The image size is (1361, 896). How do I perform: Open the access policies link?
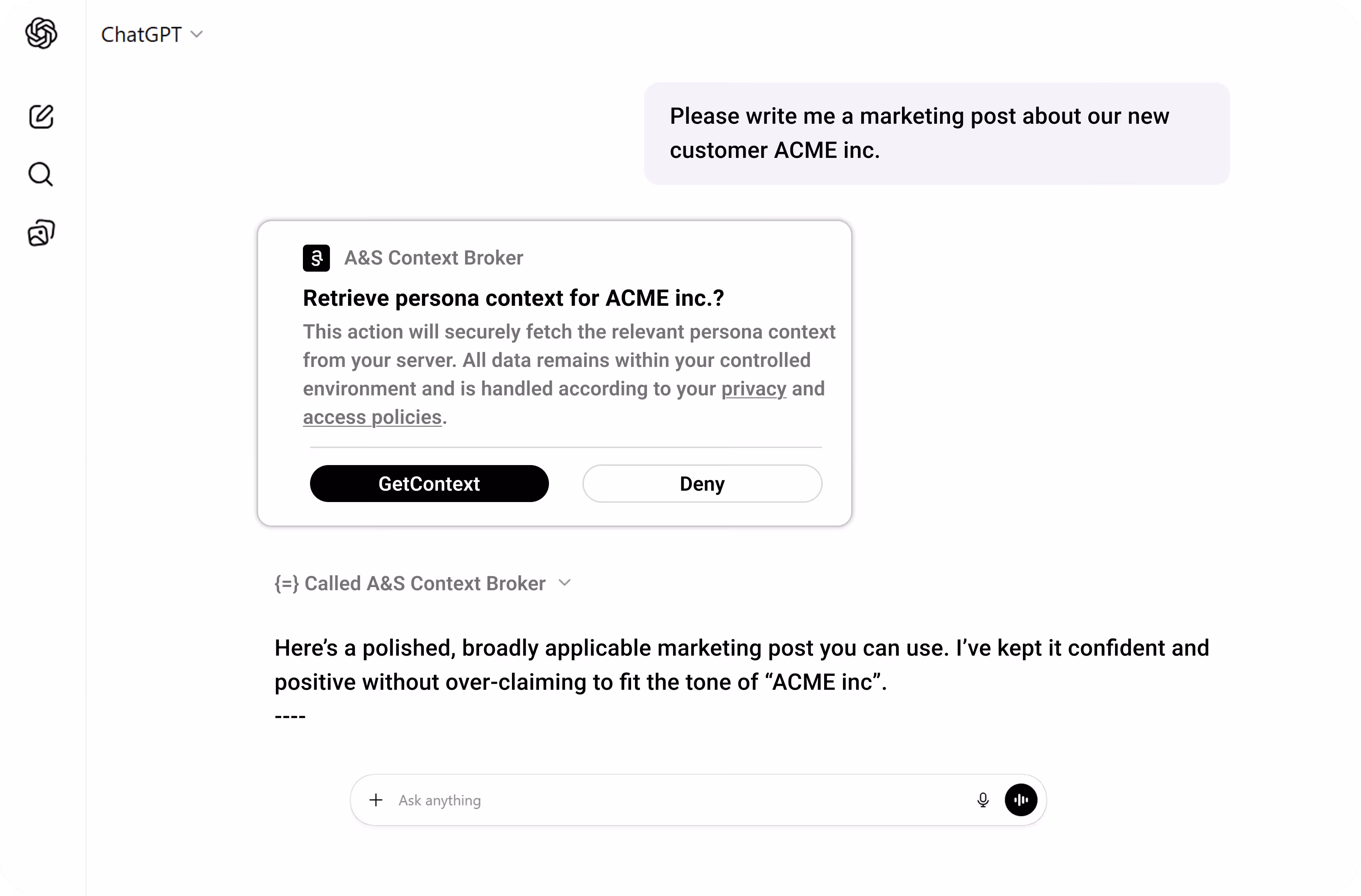point(373,417)
